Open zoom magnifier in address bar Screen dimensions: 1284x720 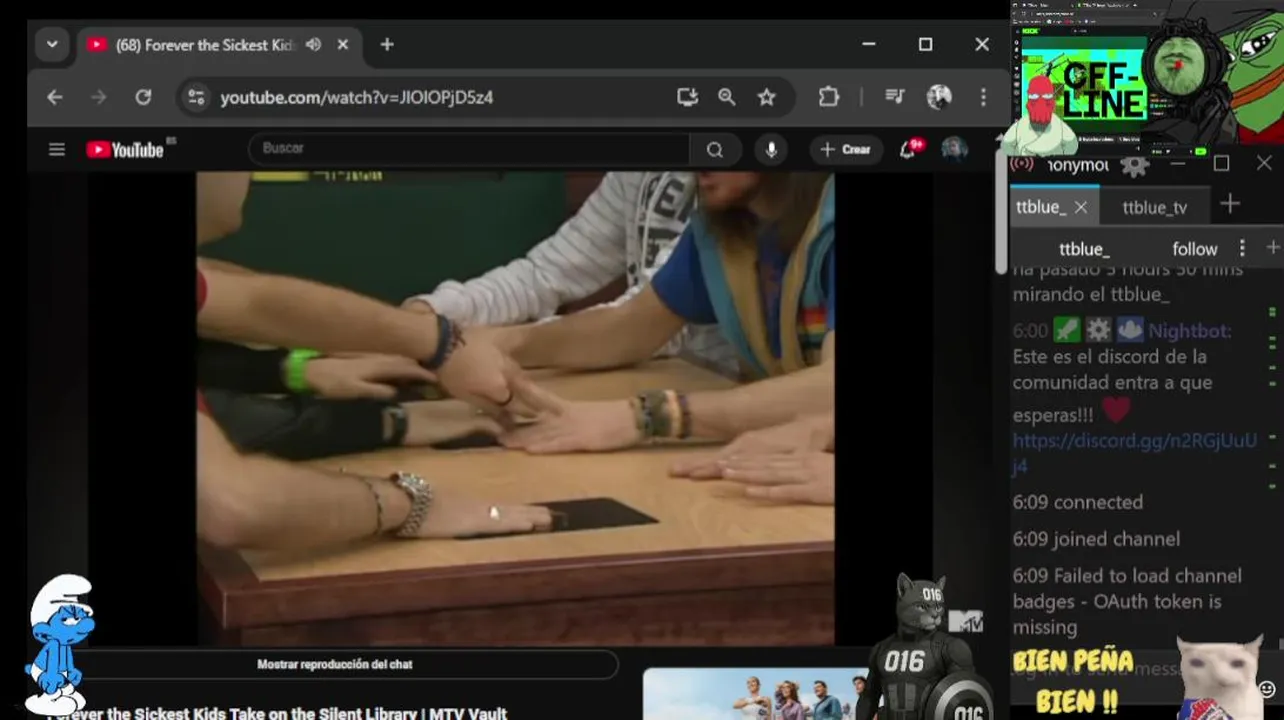coord(727,97)
